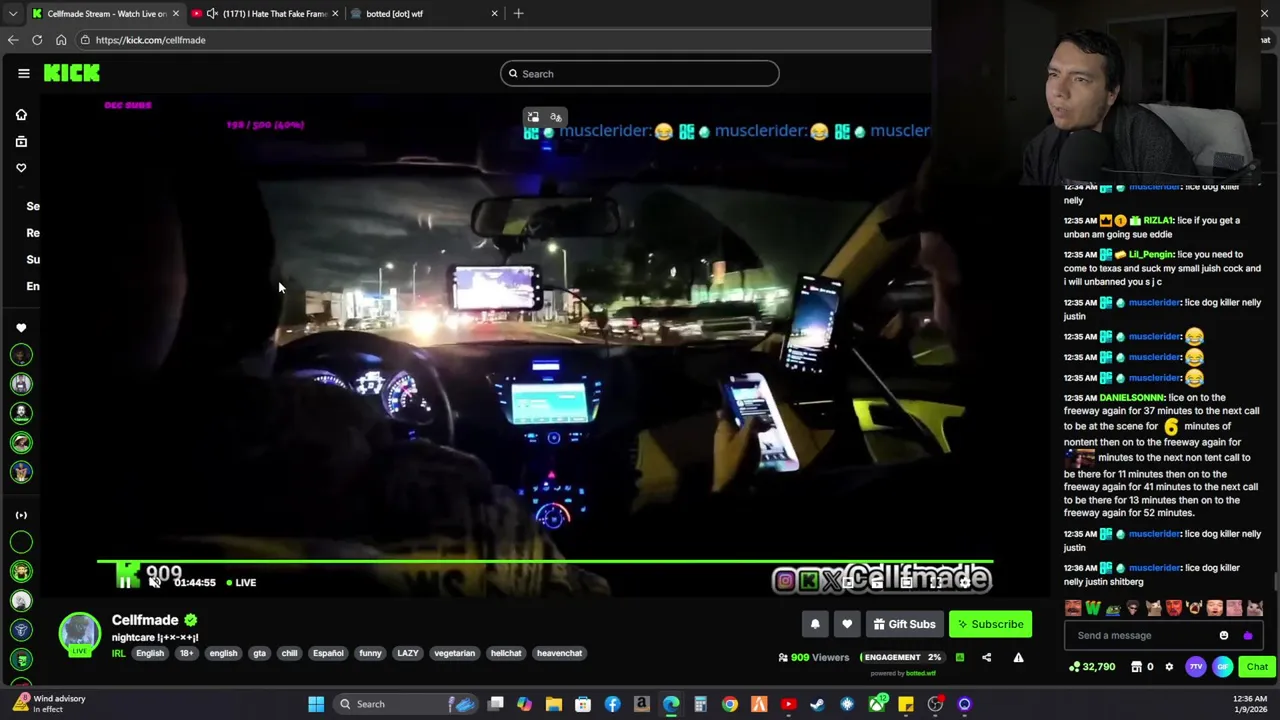Image resolution: width=1280 pixels, height=720 pixels.
Task: Toggle the notification bell for Cellfmade
Action: 815,624
